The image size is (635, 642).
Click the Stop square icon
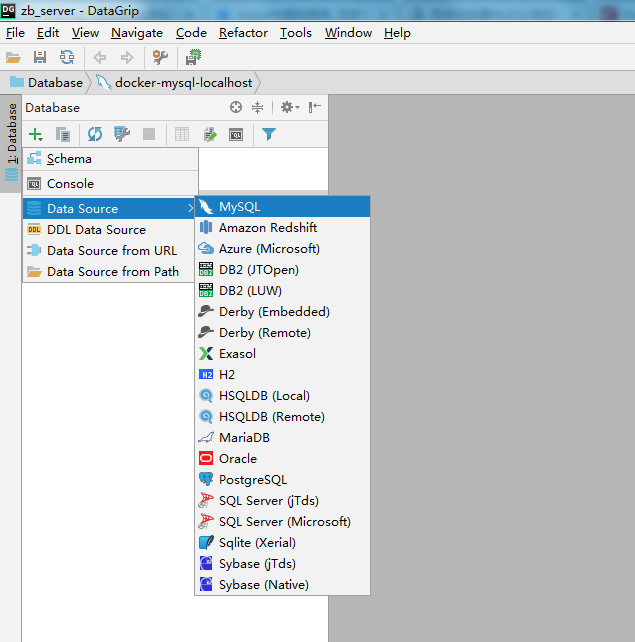tap(149, 134)
